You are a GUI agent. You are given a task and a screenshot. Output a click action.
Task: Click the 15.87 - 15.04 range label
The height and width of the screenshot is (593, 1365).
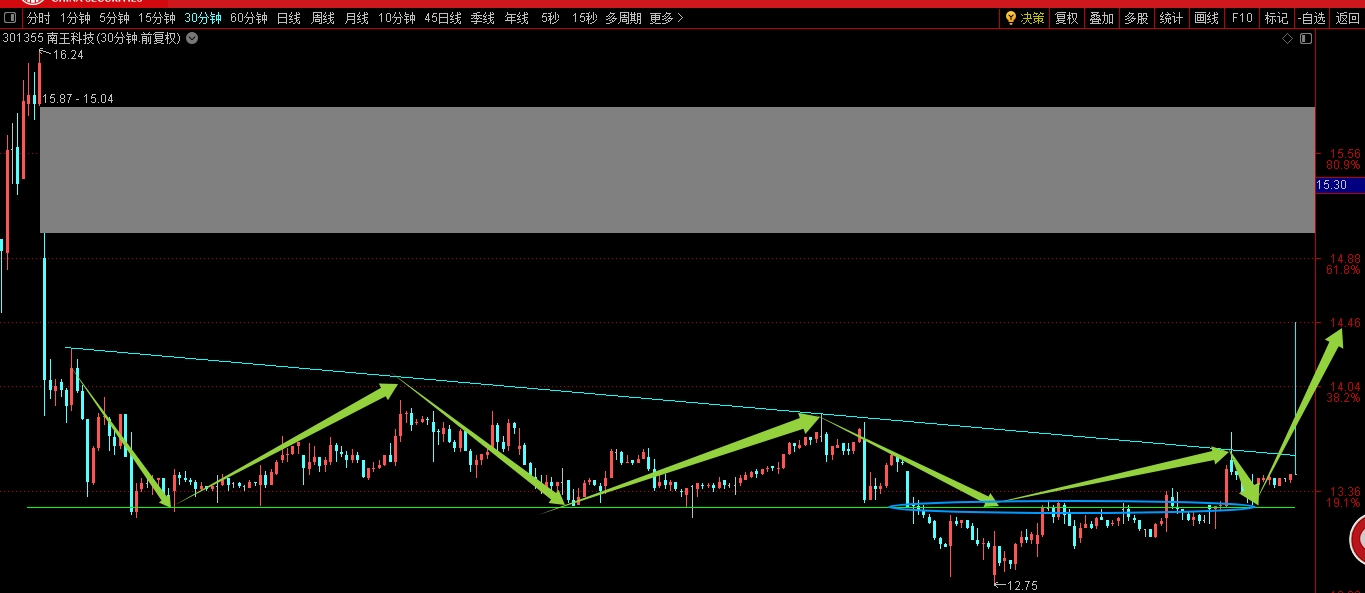[78, 99]
